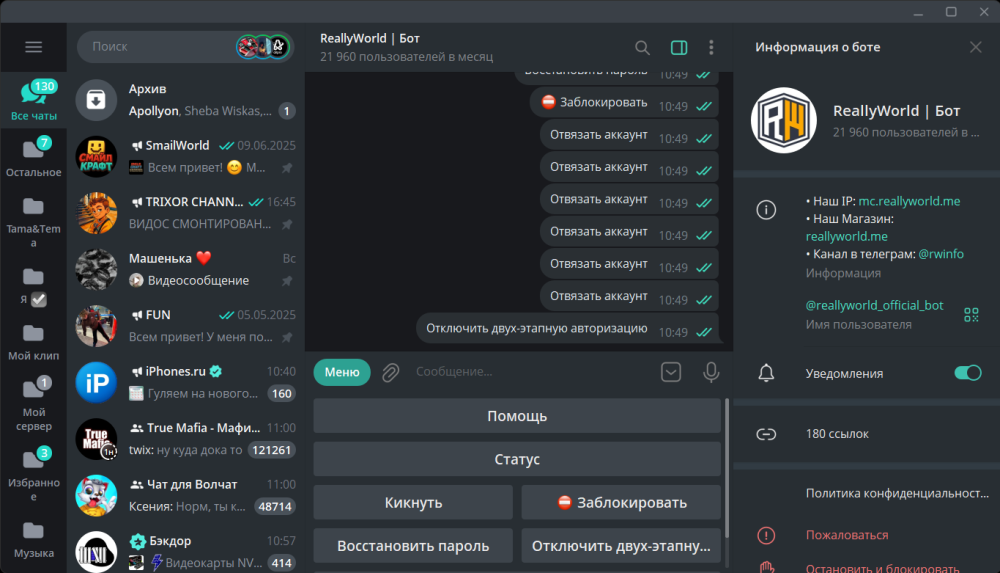Maximize the Telegram window
The image size is (1000, 573).
[951, 11]
